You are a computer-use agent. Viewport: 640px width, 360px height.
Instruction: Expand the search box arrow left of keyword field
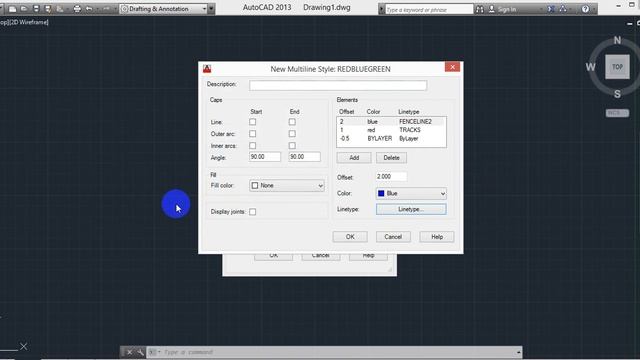[x=382, y=9]
